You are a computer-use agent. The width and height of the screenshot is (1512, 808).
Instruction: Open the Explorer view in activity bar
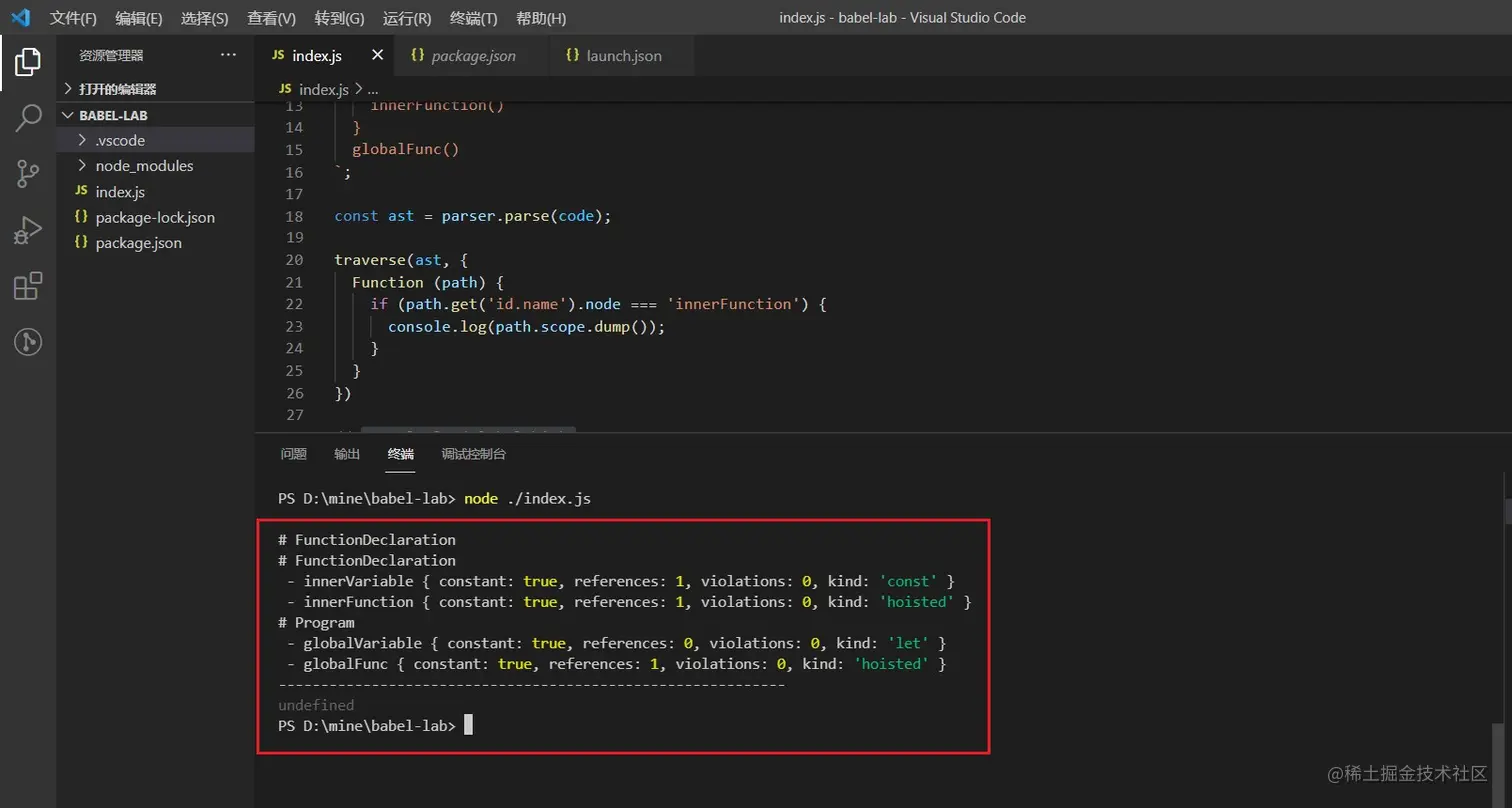coord(28,63)
